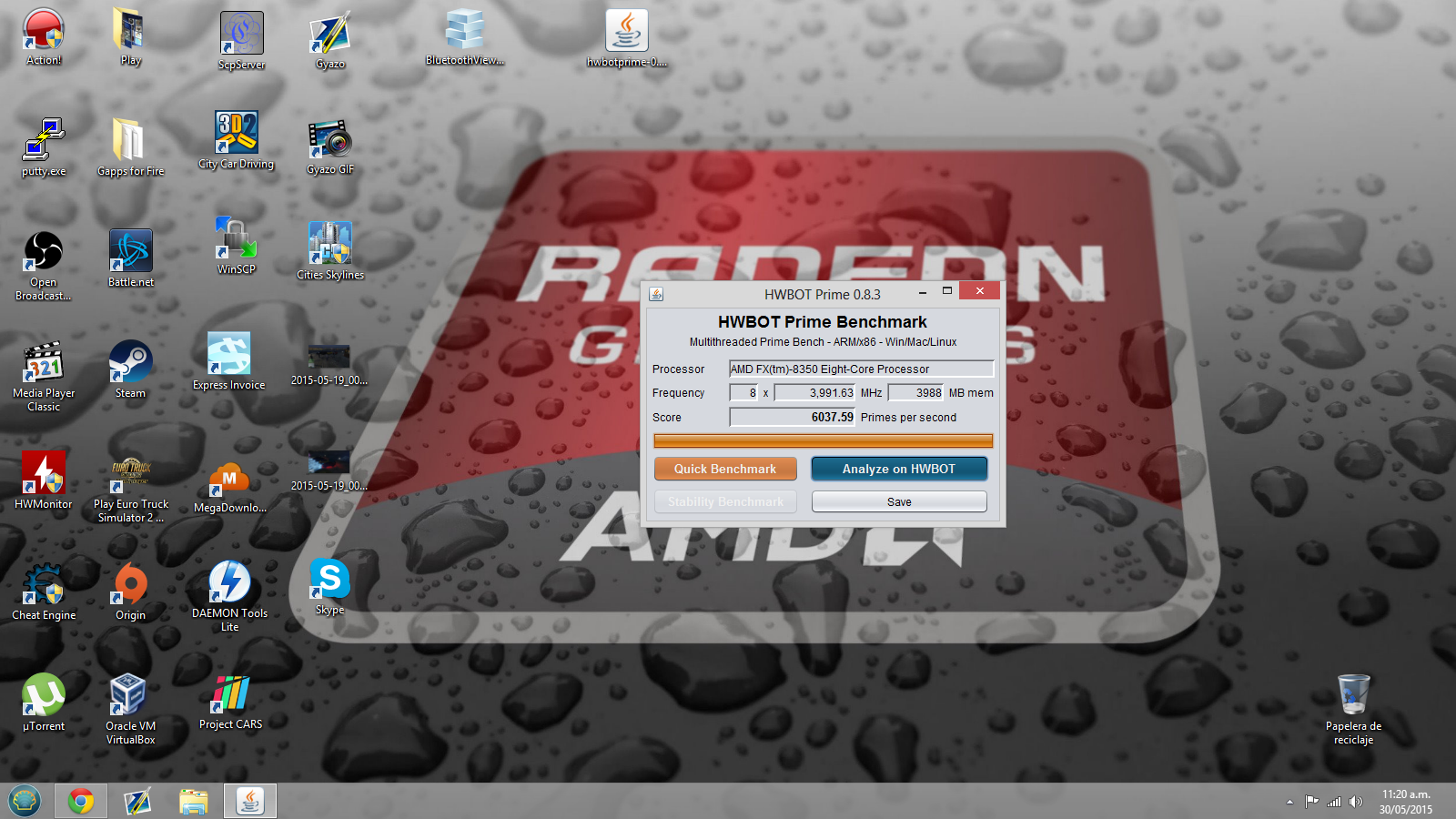The height and width of the screenshot is (819, 1456).
Task: Launch the Cities Skylines shortcut
Action: tap(329, 251)
